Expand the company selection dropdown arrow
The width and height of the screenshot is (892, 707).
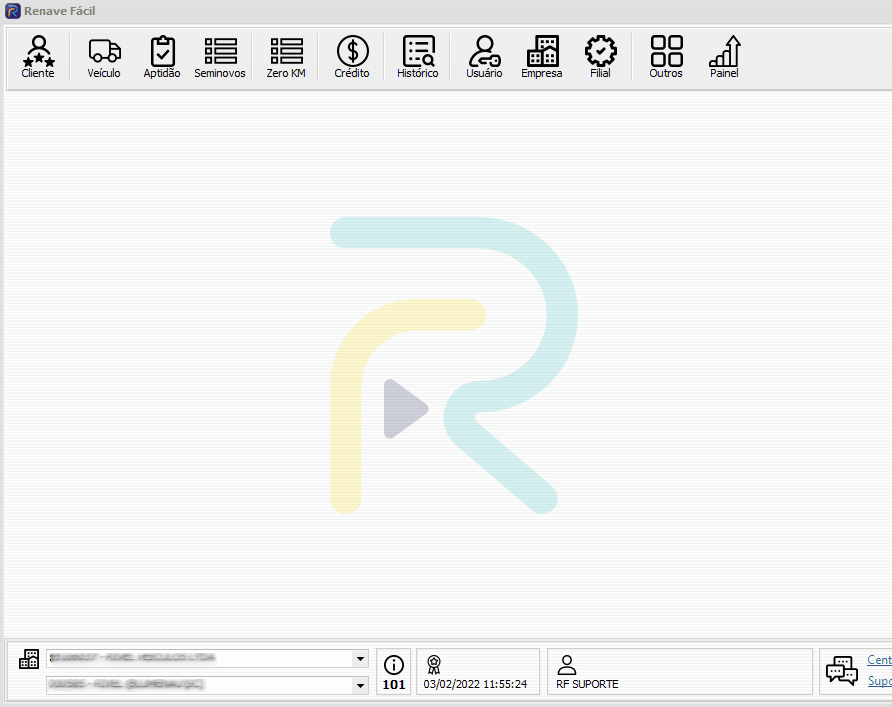point(360,659)
